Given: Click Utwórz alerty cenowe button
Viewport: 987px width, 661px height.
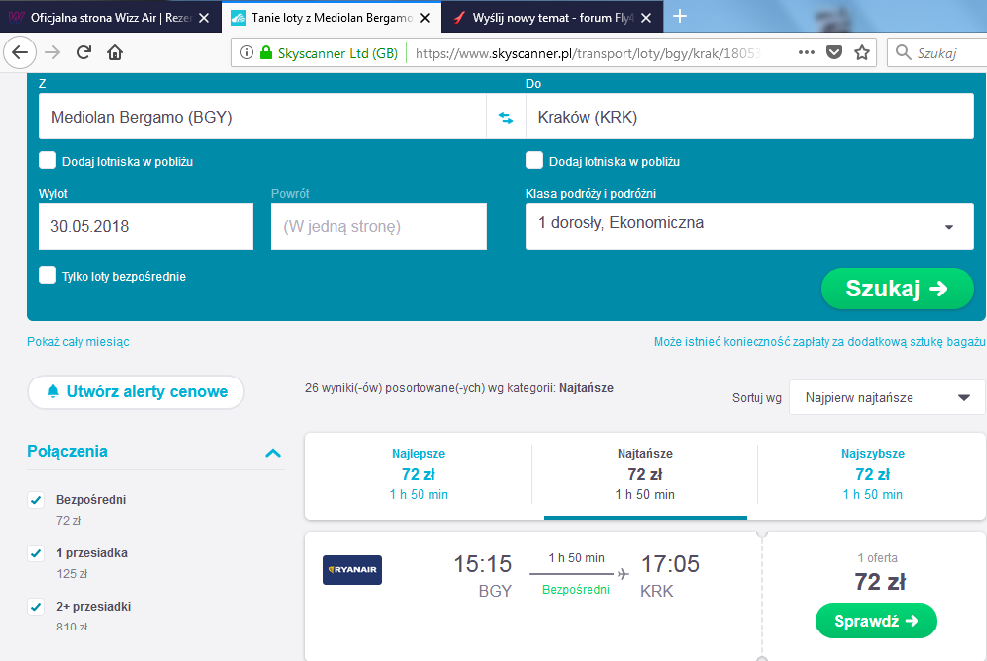Looking at the screenshot, I should (136, 392).
